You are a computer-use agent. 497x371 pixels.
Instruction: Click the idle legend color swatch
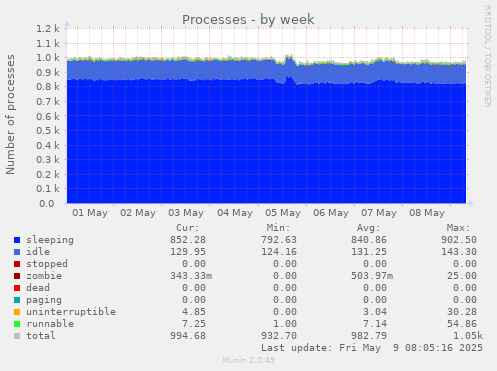point(17,252)
